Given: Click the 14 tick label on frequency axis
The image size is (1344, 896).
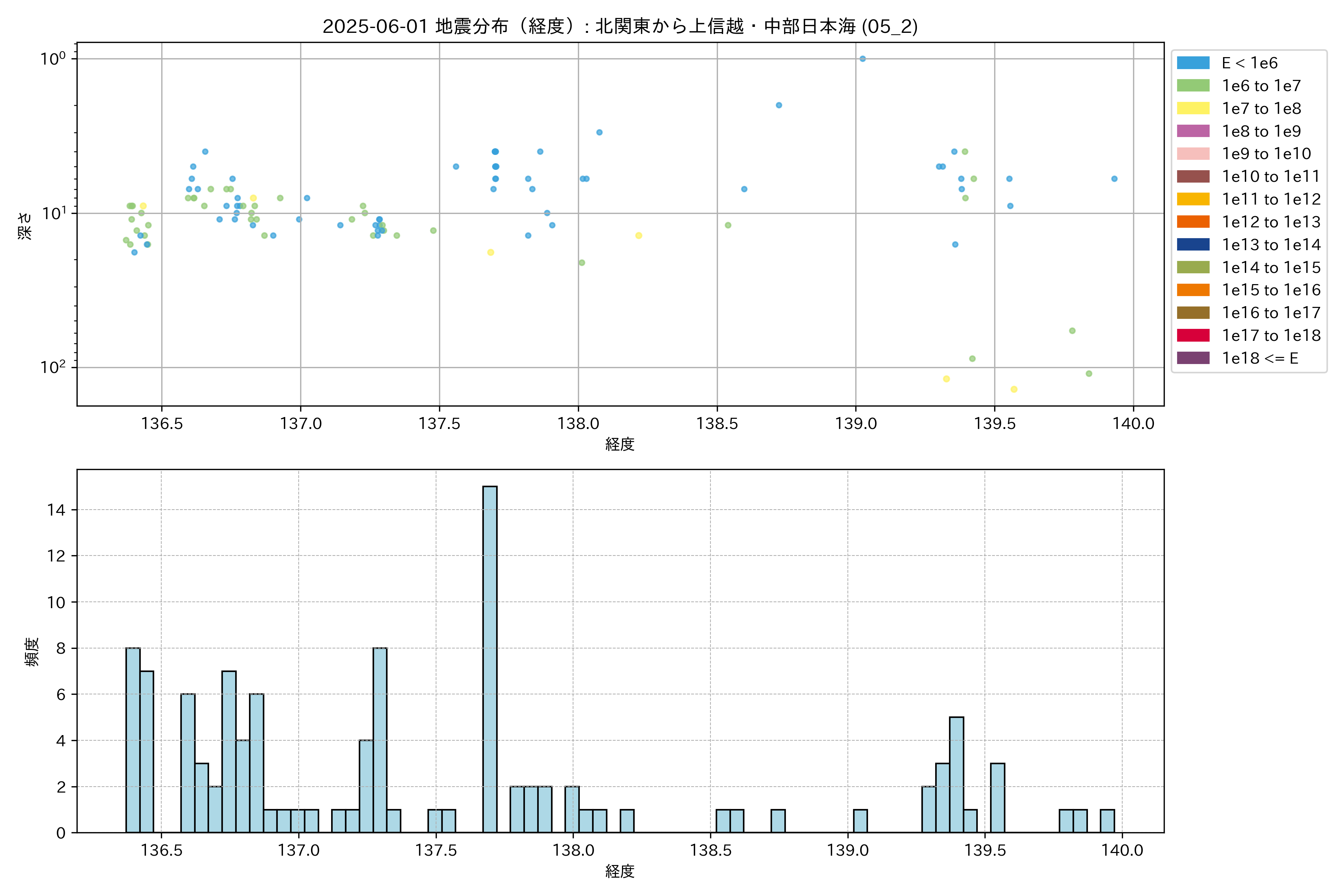Looking at the screenshot, I should (57, 510).
